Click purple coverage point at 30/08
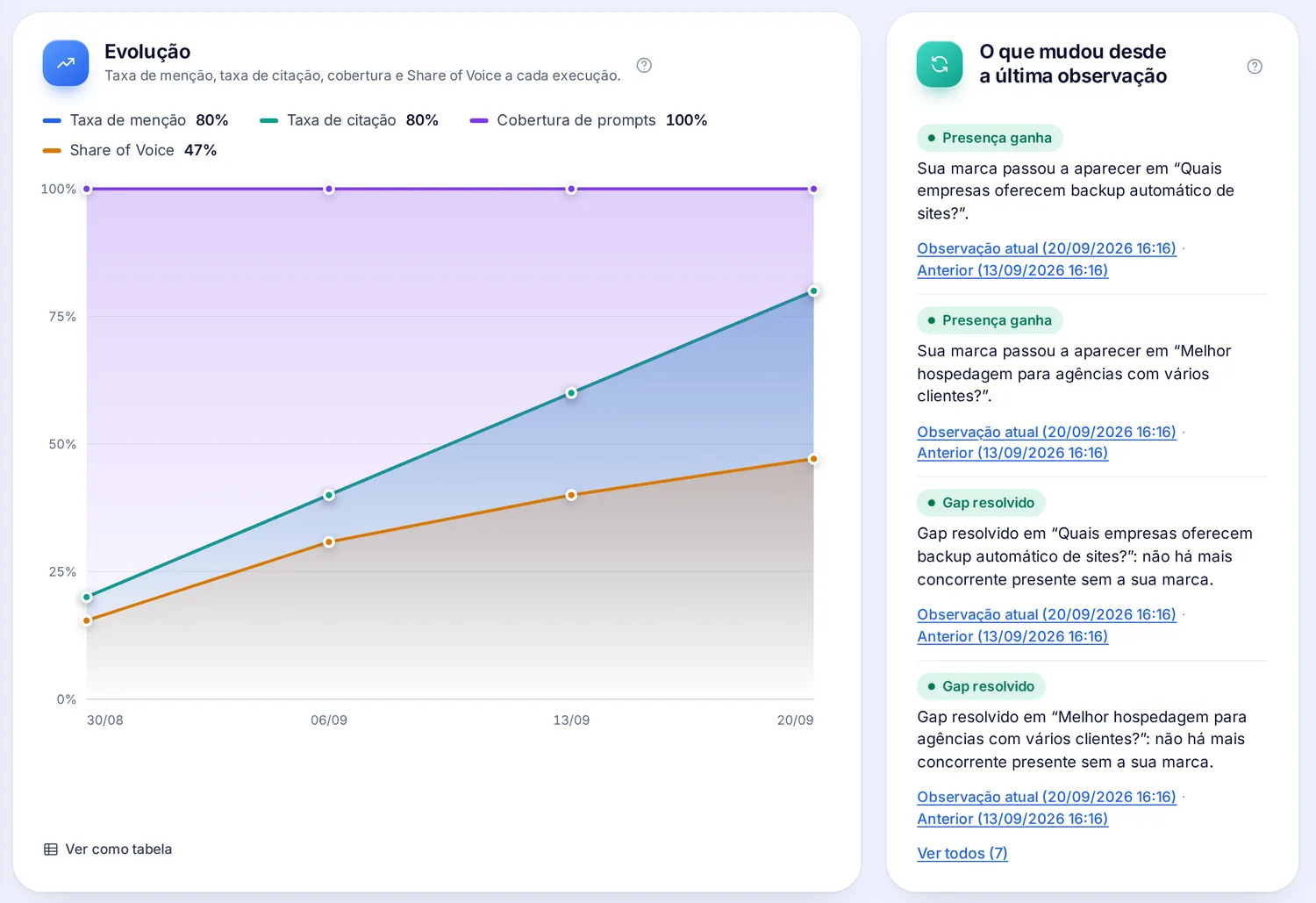The width and height of the screenshot is (1316, 903). point(87,189)
